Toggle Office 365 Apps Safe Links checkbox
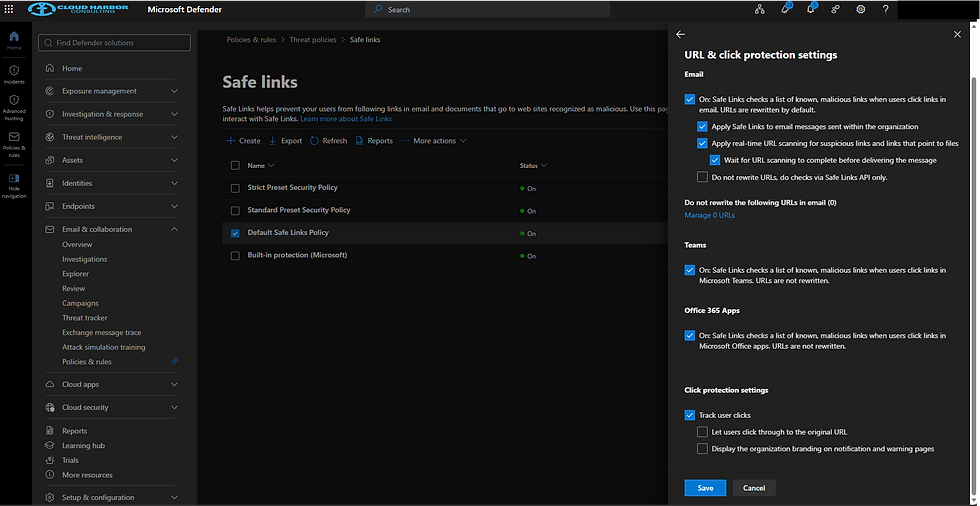The image size is (980, 506). tap(689, 335)
